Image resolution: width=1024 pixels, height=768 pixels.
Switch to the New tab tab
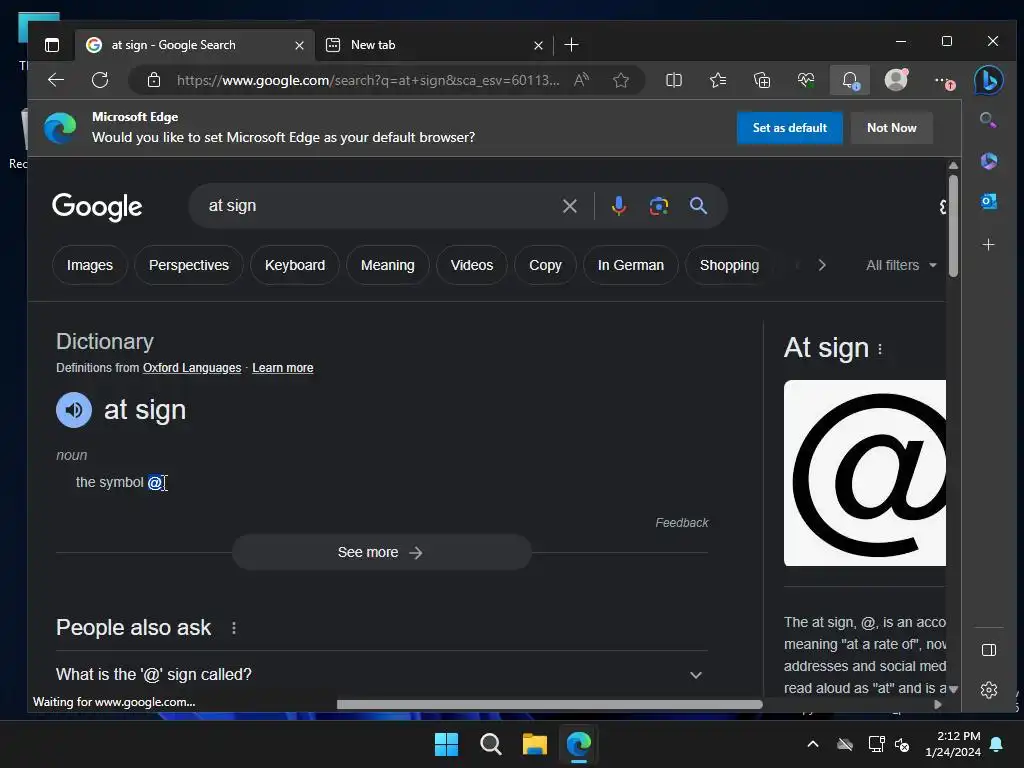click(435, 45)
